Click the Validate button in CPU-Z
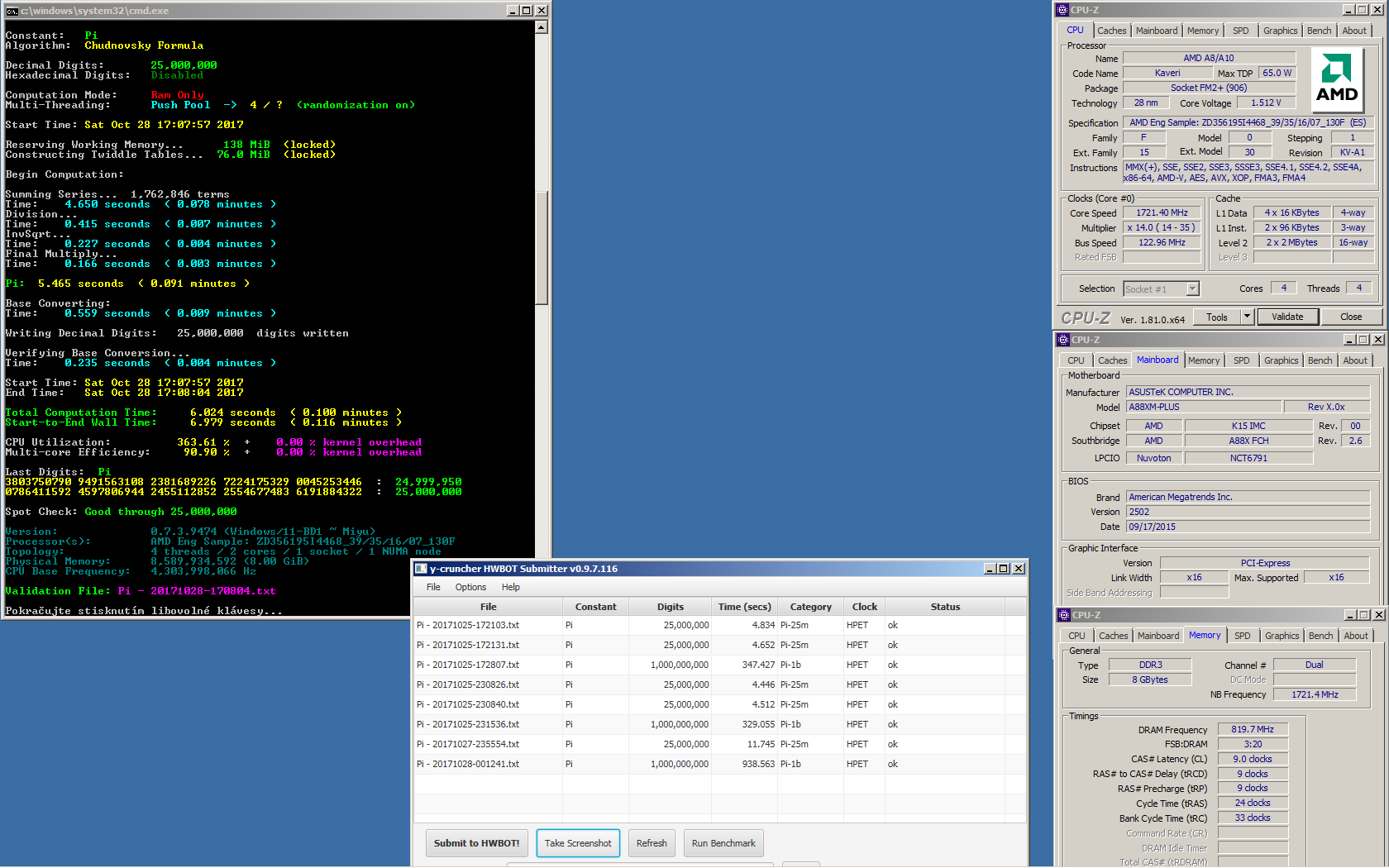The width and height of the screenshot is (1389, 868). click(1287, 317)
